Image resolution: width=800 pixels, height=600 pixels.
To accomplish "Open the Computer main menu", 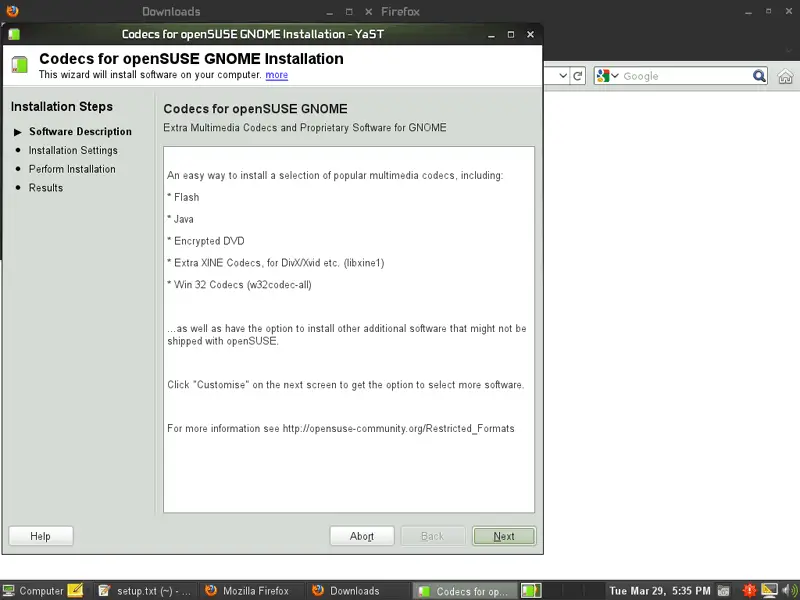I will point(33,591).
